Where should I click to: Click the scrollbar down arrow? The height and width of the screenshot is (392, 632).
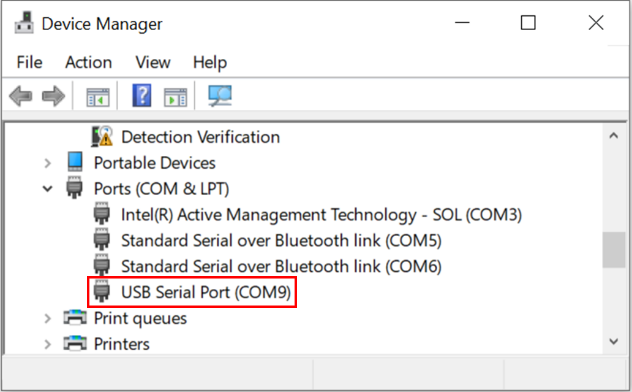(x=613, y=342)
